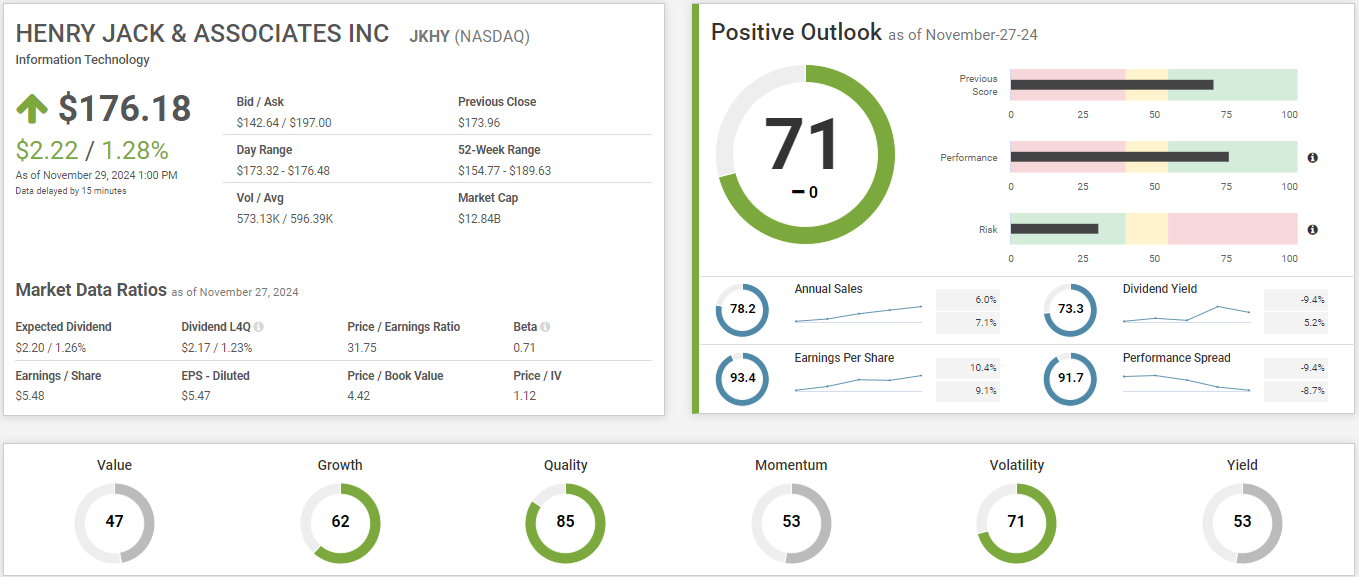
Task: Click the Price / Earnings Ratio value 31.75
Action: [x=362, y=348]
